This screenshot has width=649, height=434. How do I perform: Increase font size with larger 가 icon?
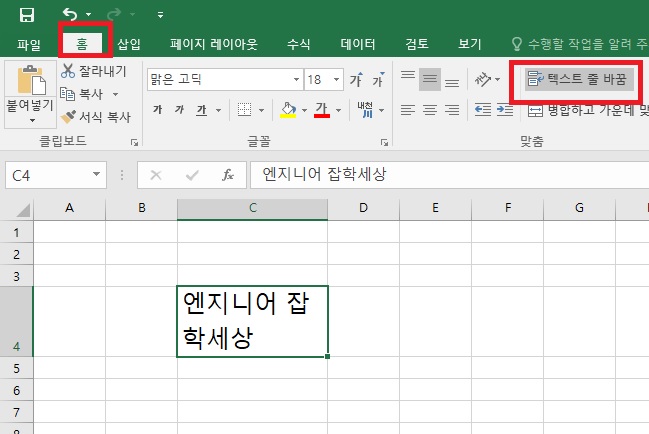coord(356,79)
